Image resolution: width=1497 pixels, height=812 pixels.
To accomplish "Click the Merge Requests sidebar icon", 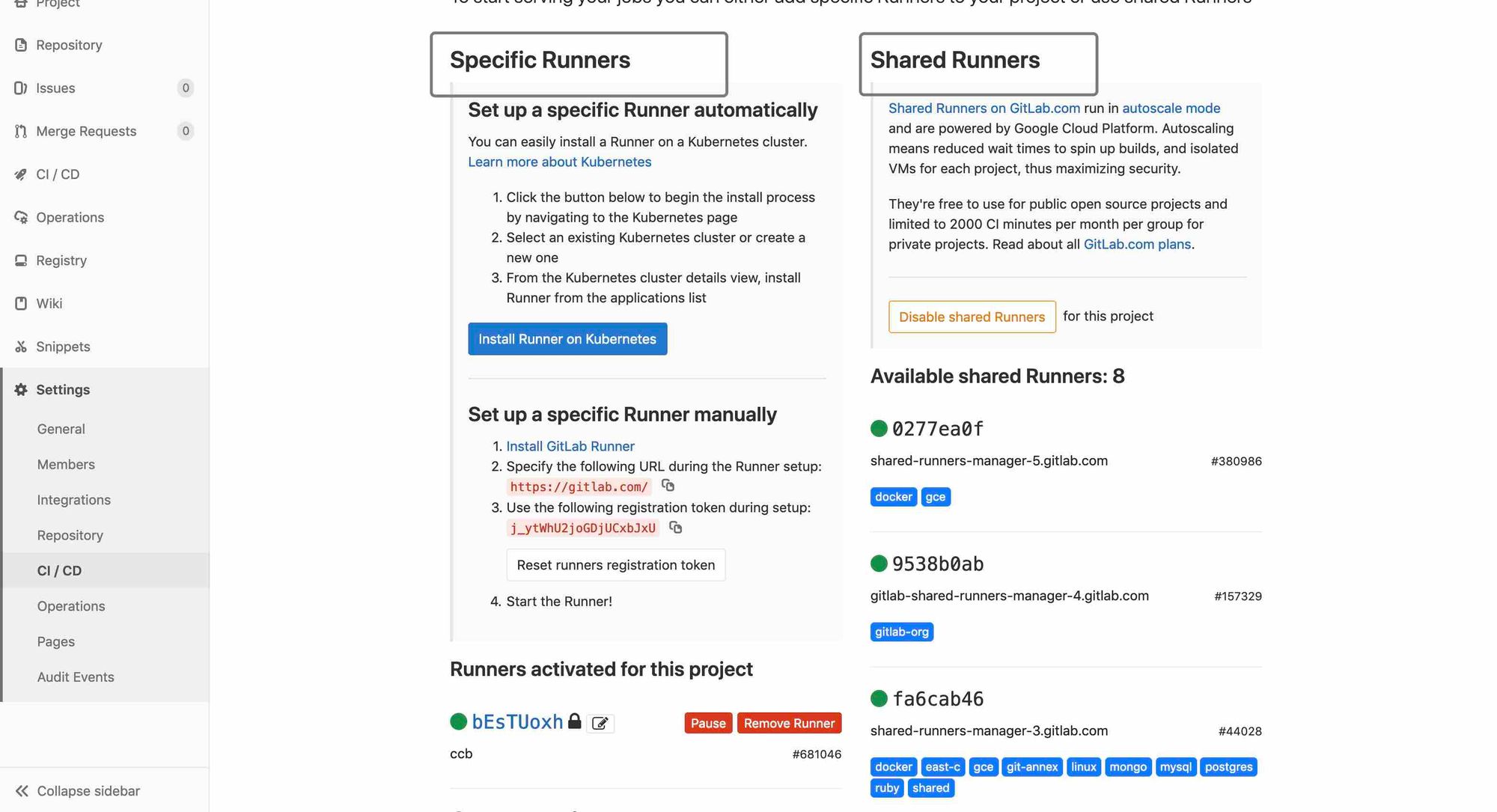I will click(x=21, y=132).
